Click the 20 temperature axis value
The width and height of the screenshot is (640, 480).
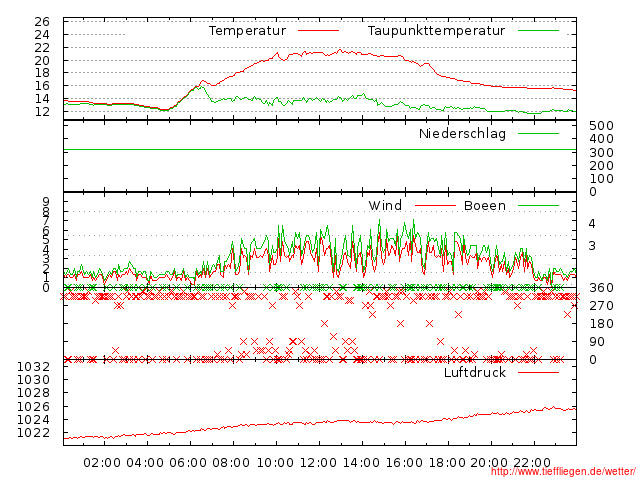pyautogui.click(x=42, y=60)
